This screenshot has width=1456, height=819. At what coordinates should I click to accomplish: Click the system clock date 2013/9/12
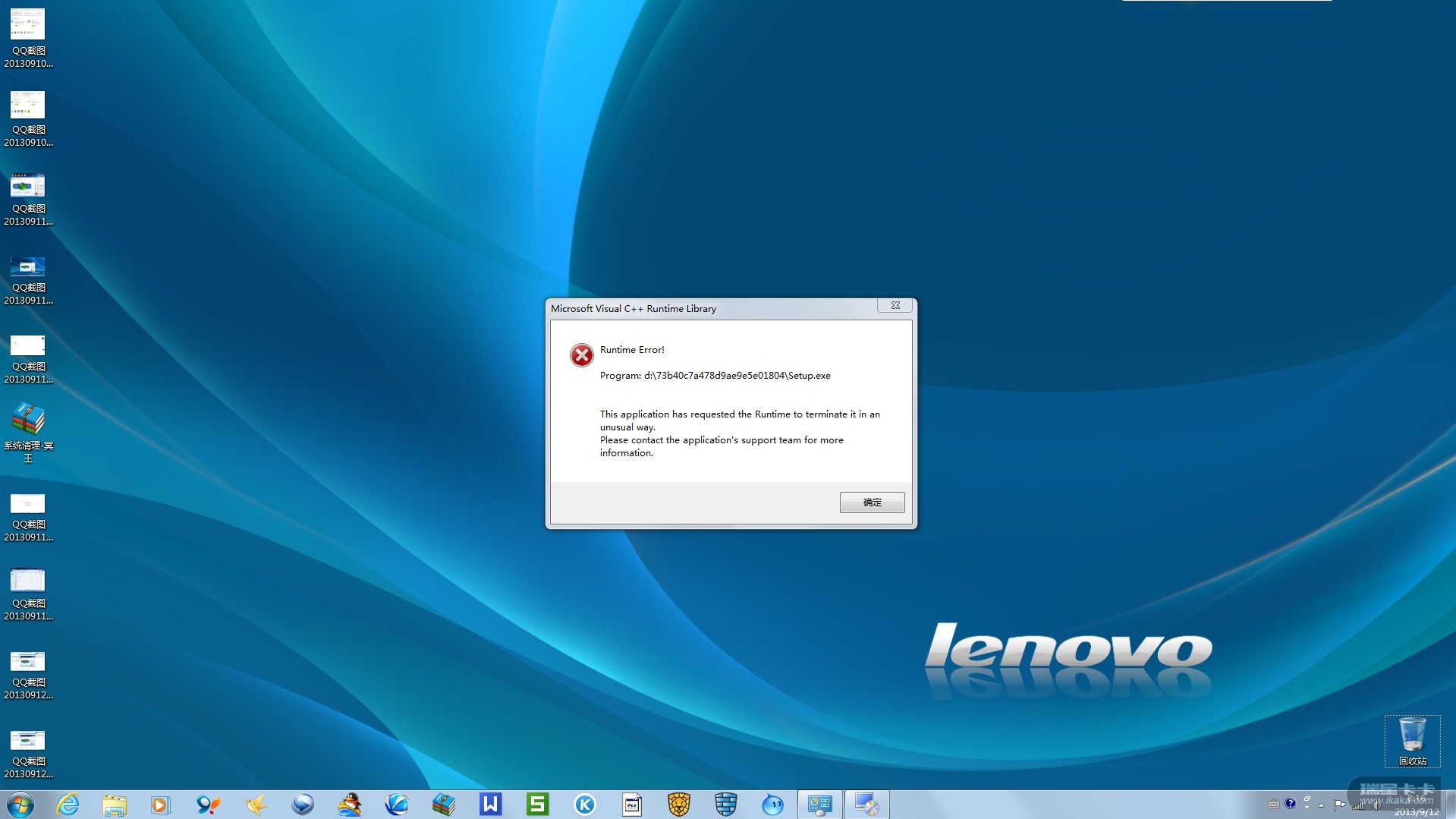(1416, 812)
